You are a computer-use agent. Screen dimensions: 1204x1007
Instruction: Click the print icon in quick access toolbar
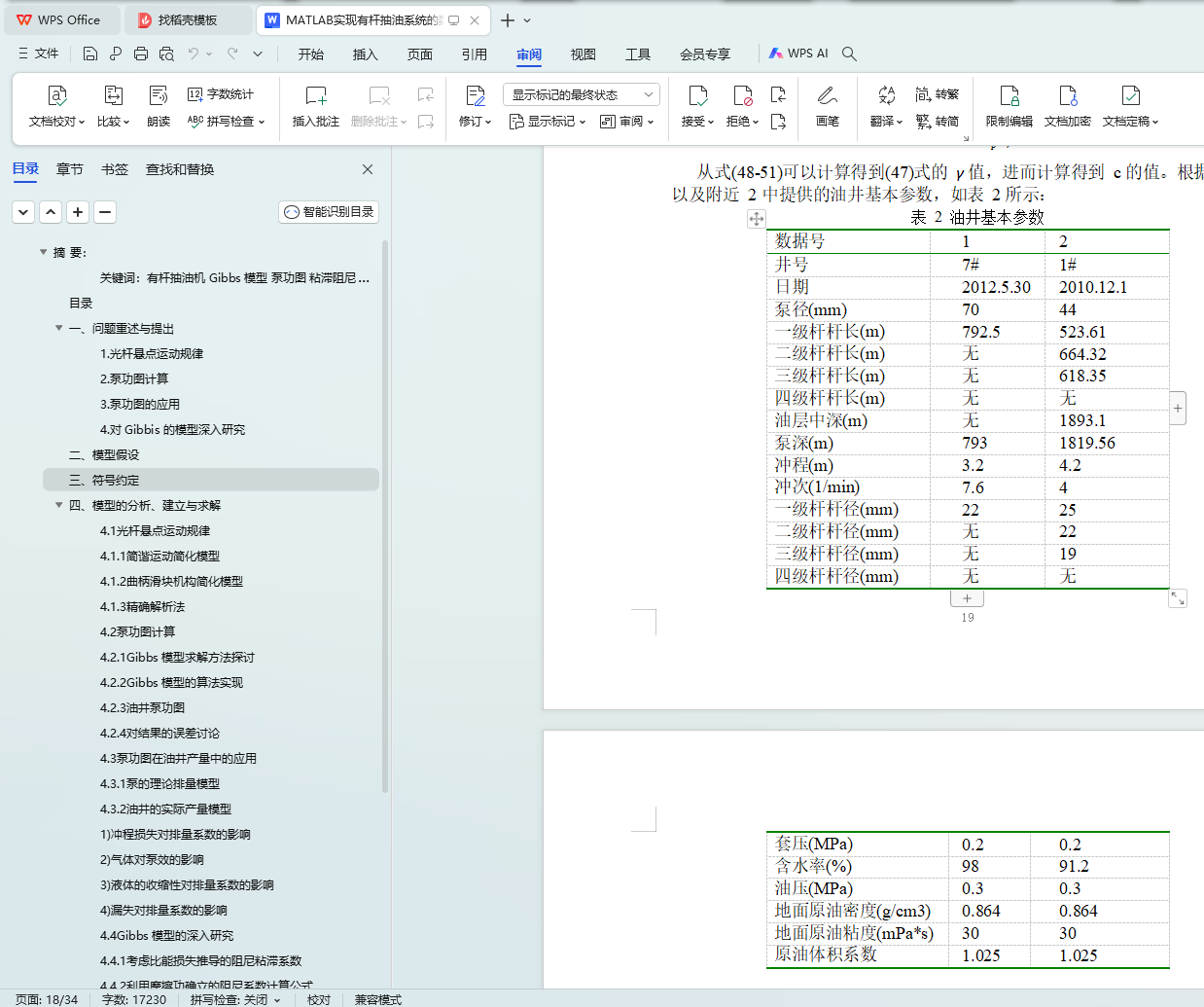[141, 54]
